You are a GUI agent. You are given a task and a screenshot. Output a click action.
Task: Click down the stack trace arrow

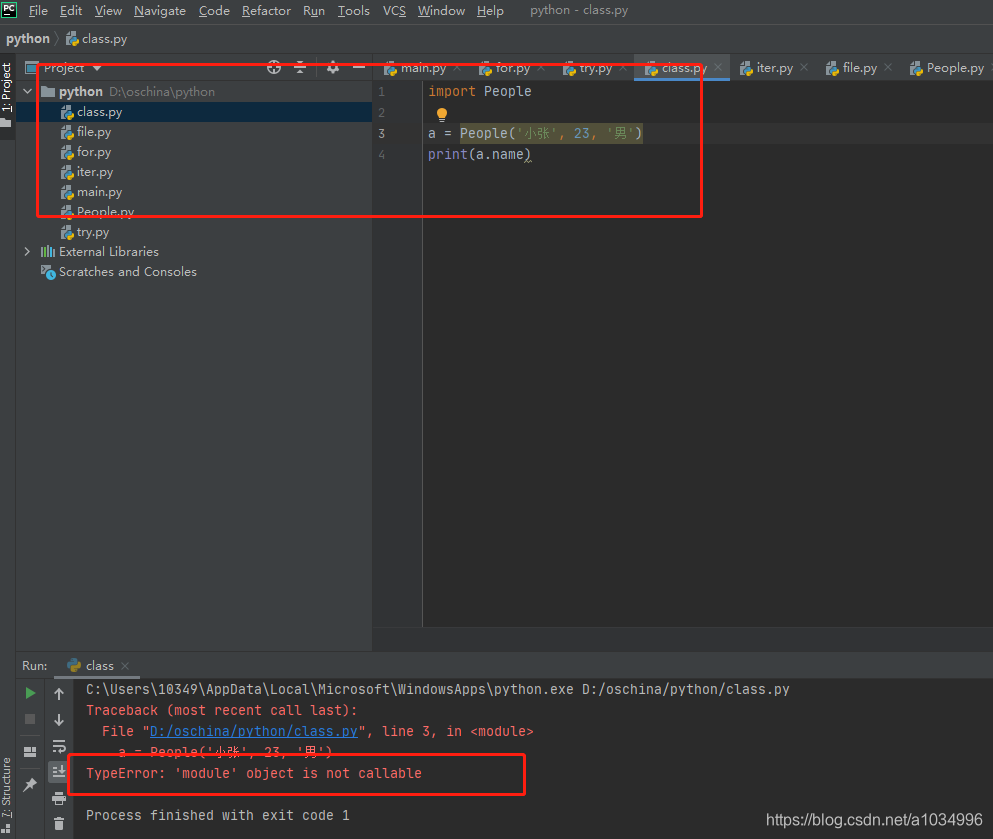pos(59,720)
